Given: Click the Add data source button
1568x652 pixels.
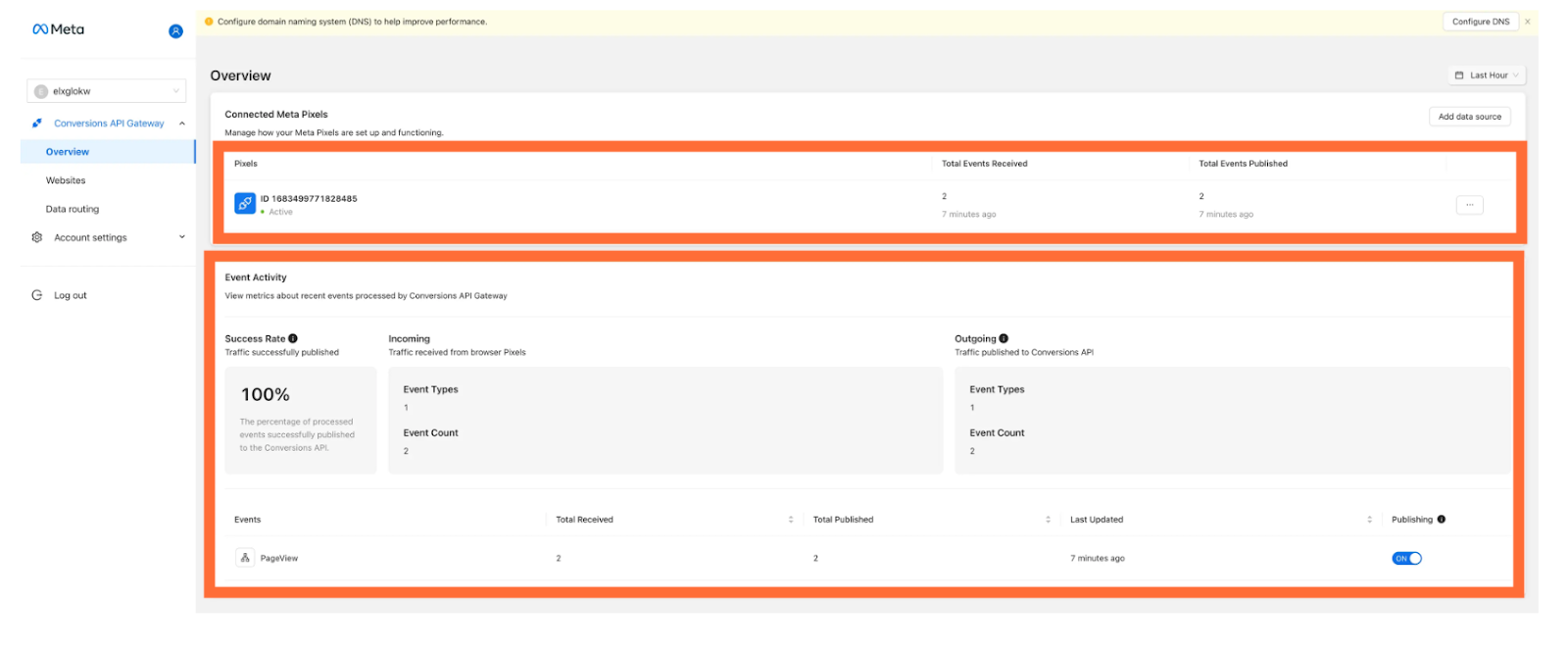Looking at the screenshot, I should pyautogui.click(x=1469, y=117).
